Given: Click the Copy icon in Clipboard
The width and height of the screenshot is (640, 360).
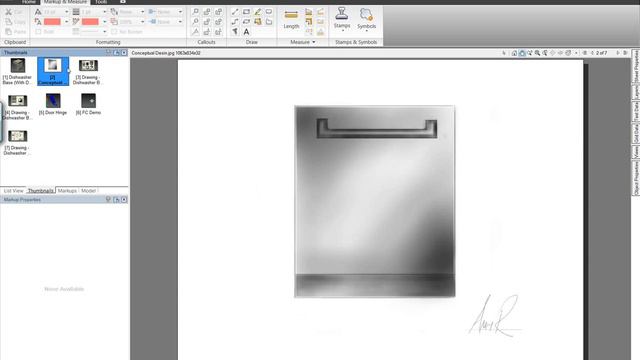Looking at the screenshot, I should click(x=9, y=22).
